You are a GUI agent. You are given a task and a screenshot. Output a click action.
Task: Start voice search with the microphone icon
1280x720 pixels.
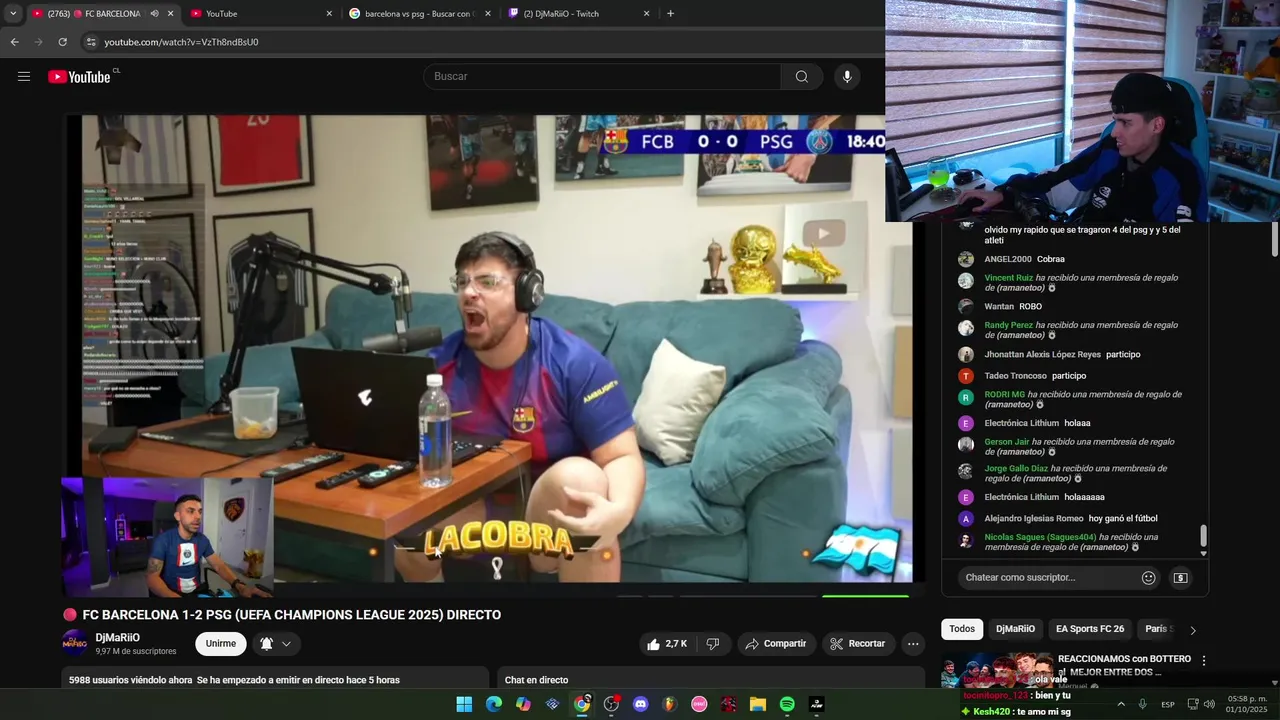[847, 77]
